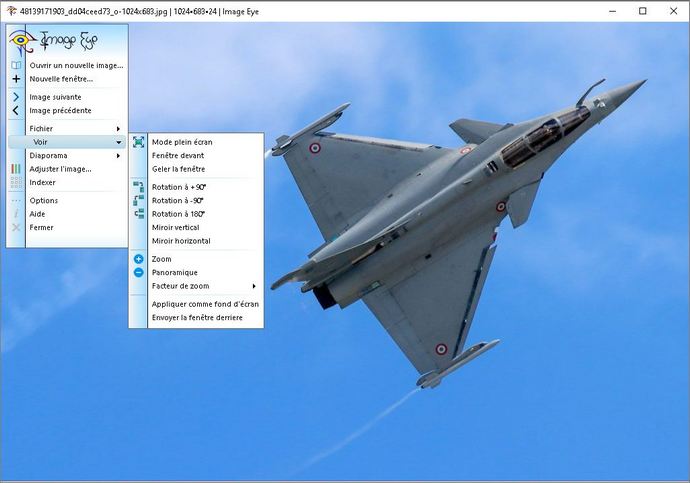Open Aide menu entry
Screen dimensions: 690x483
pos(37,214)
